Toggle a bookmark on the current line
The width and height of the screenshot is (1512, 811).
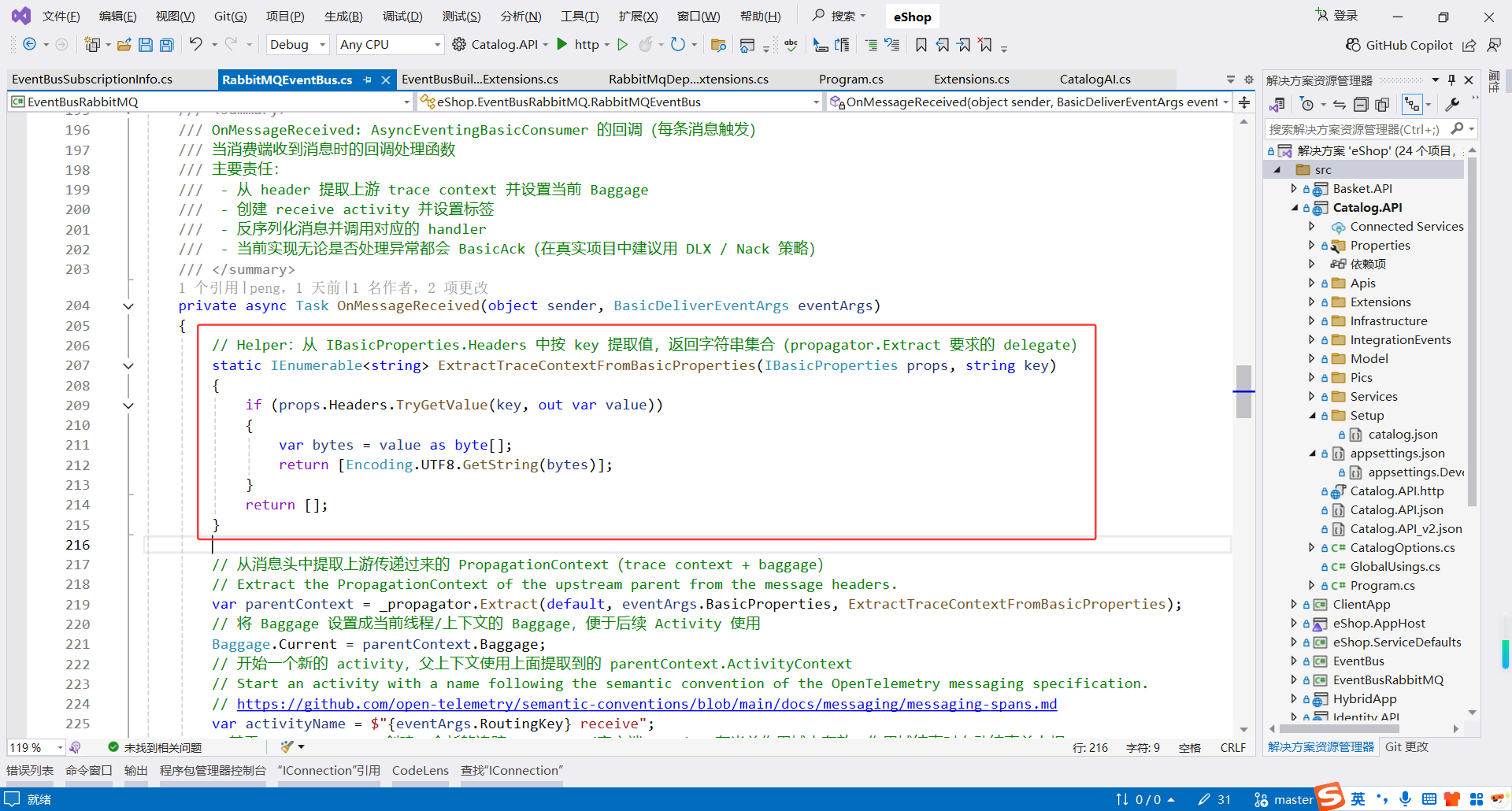pyautogui.click(x=921, y=45)
